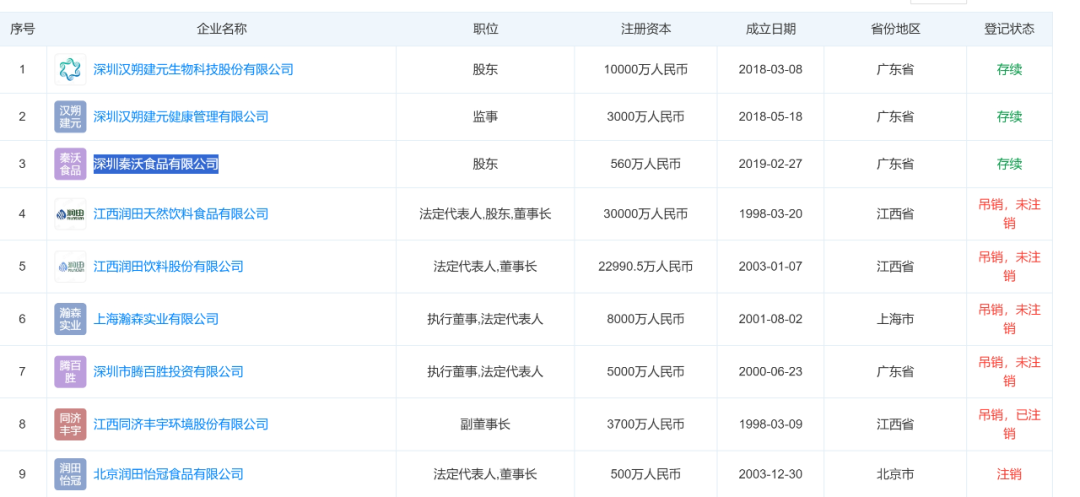Open 江西同济丰宇环境股份有限公司 link
The width and height of the screenshot is (1080, 497).
[181, 425]
